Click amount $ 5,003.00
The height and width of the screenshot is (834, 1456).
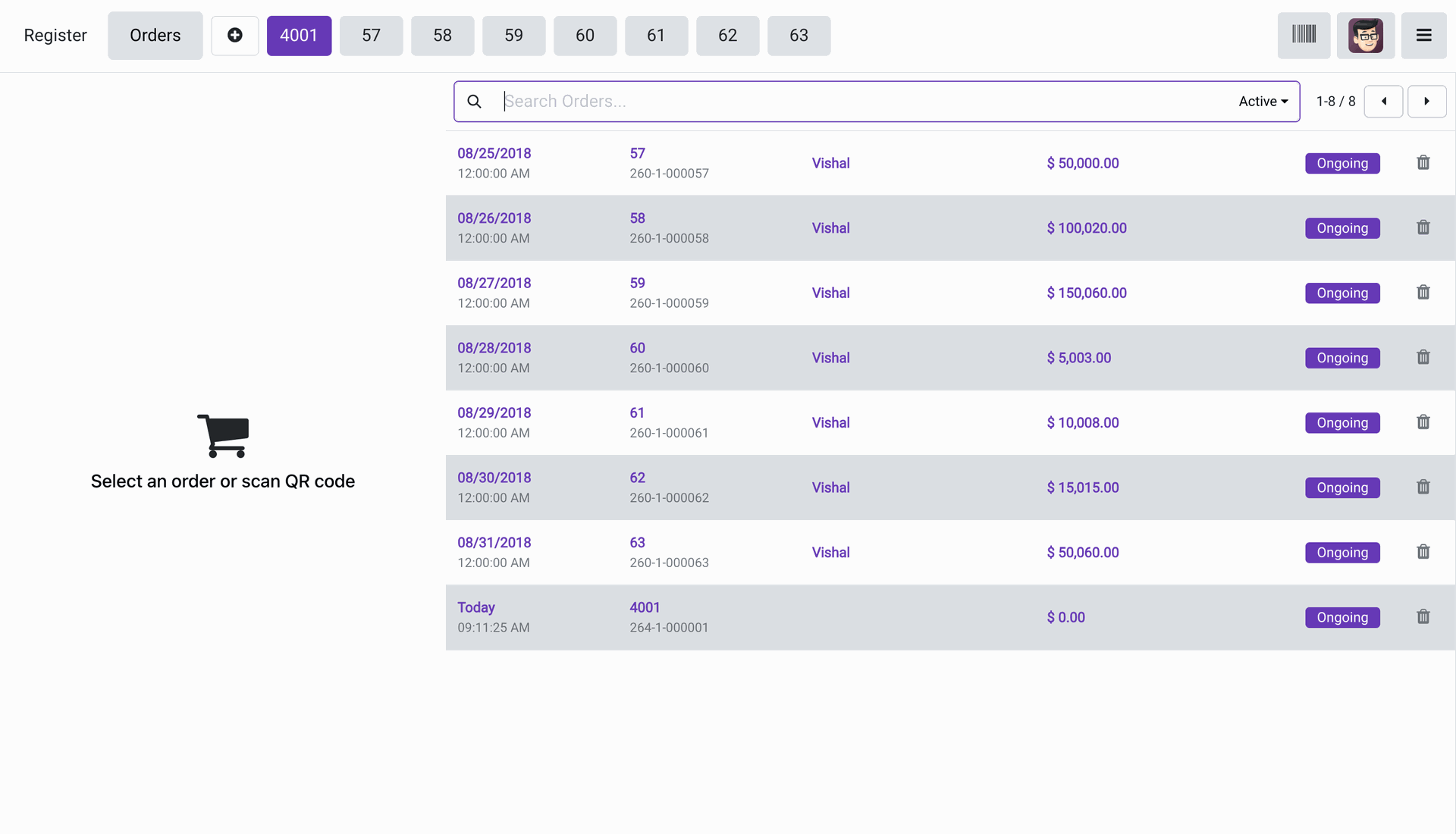pyautogui.click(x=1079, y=358)
